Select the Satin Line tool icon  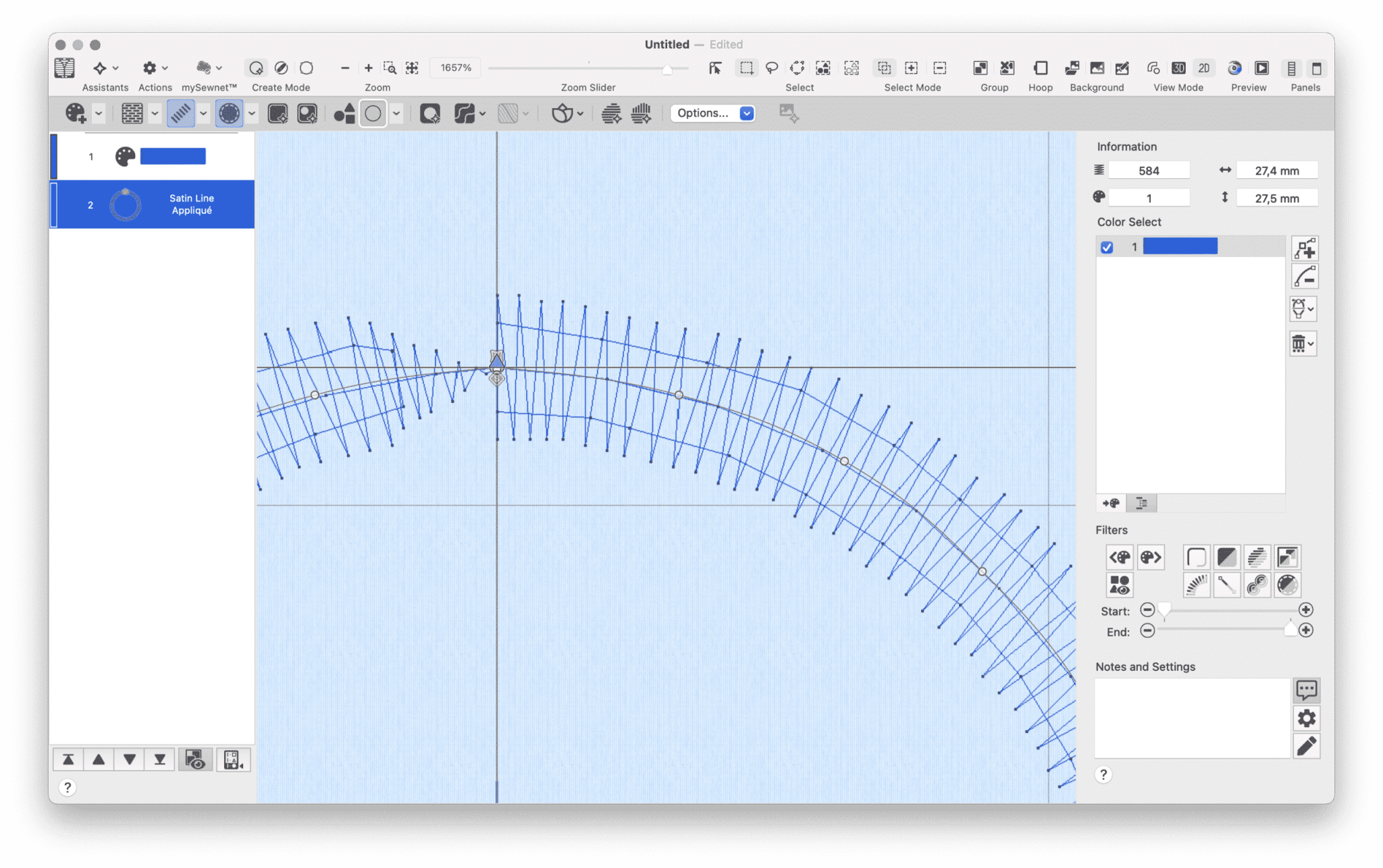[180, 113]
